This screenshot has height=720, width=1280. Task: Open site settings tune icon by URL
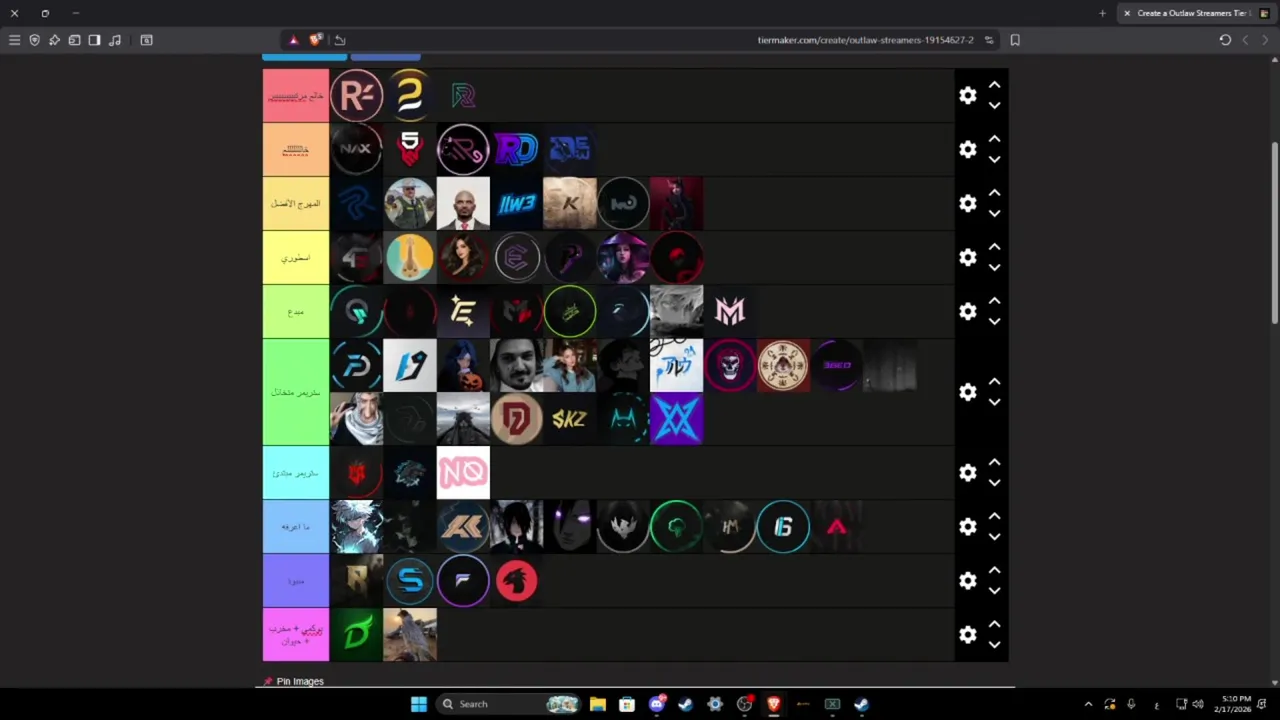(x=989, y=40)
